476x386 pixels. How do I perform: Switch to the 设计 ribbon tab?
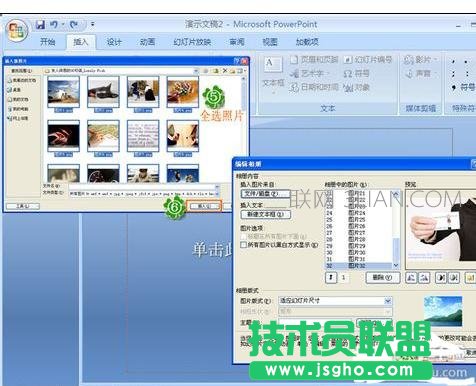tap(114, 42)
